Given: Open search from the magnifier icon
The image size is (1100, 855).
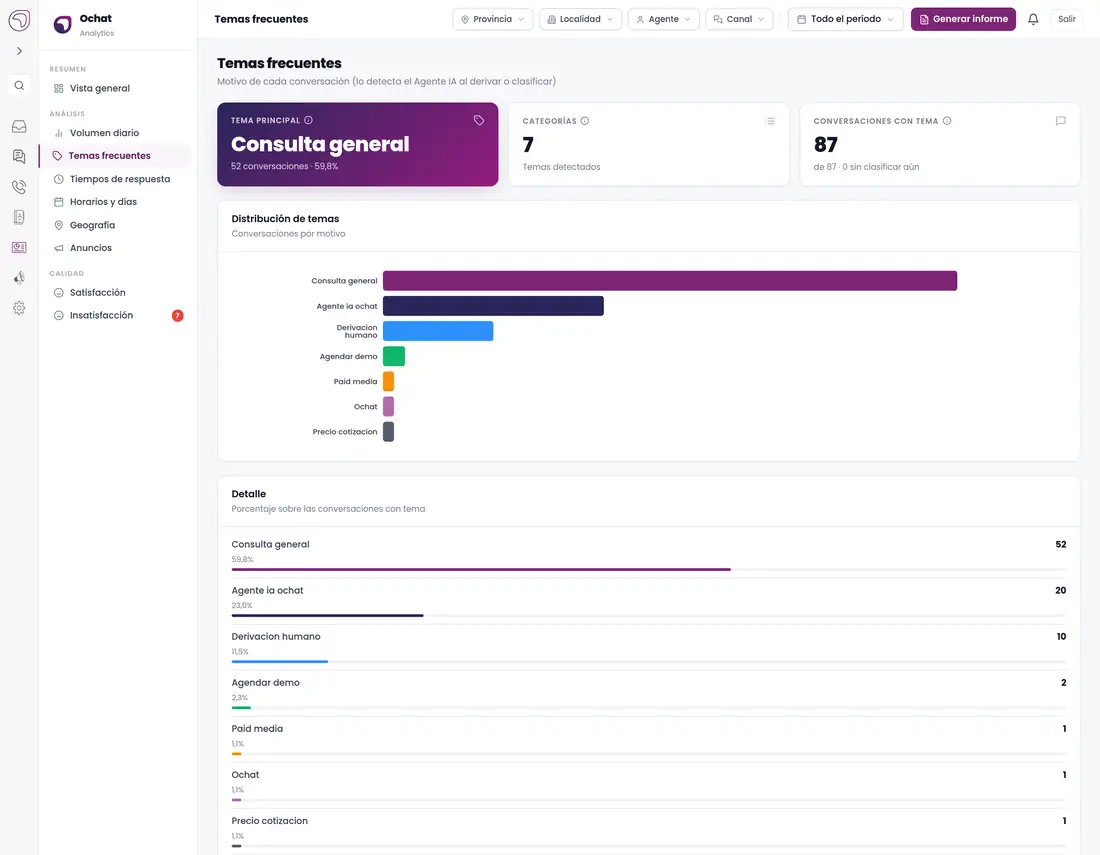Looking at the screenshot, I should click(x=19, y=86).
